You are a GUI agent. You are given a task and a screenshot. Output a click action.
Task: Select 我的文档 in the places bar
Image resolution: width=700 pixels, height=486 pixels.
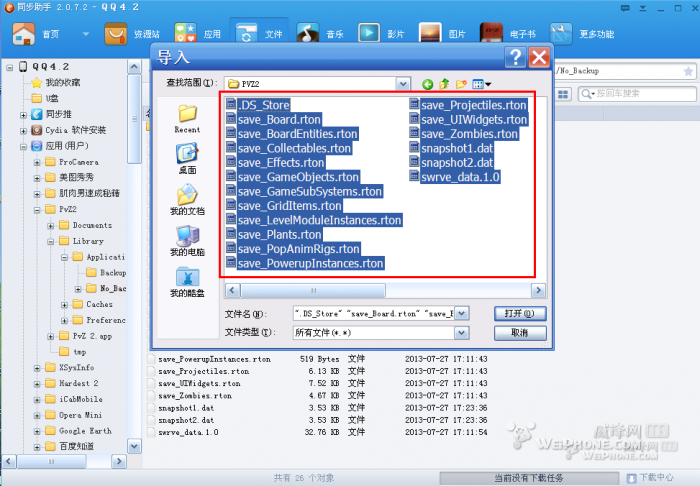point(188,200)
